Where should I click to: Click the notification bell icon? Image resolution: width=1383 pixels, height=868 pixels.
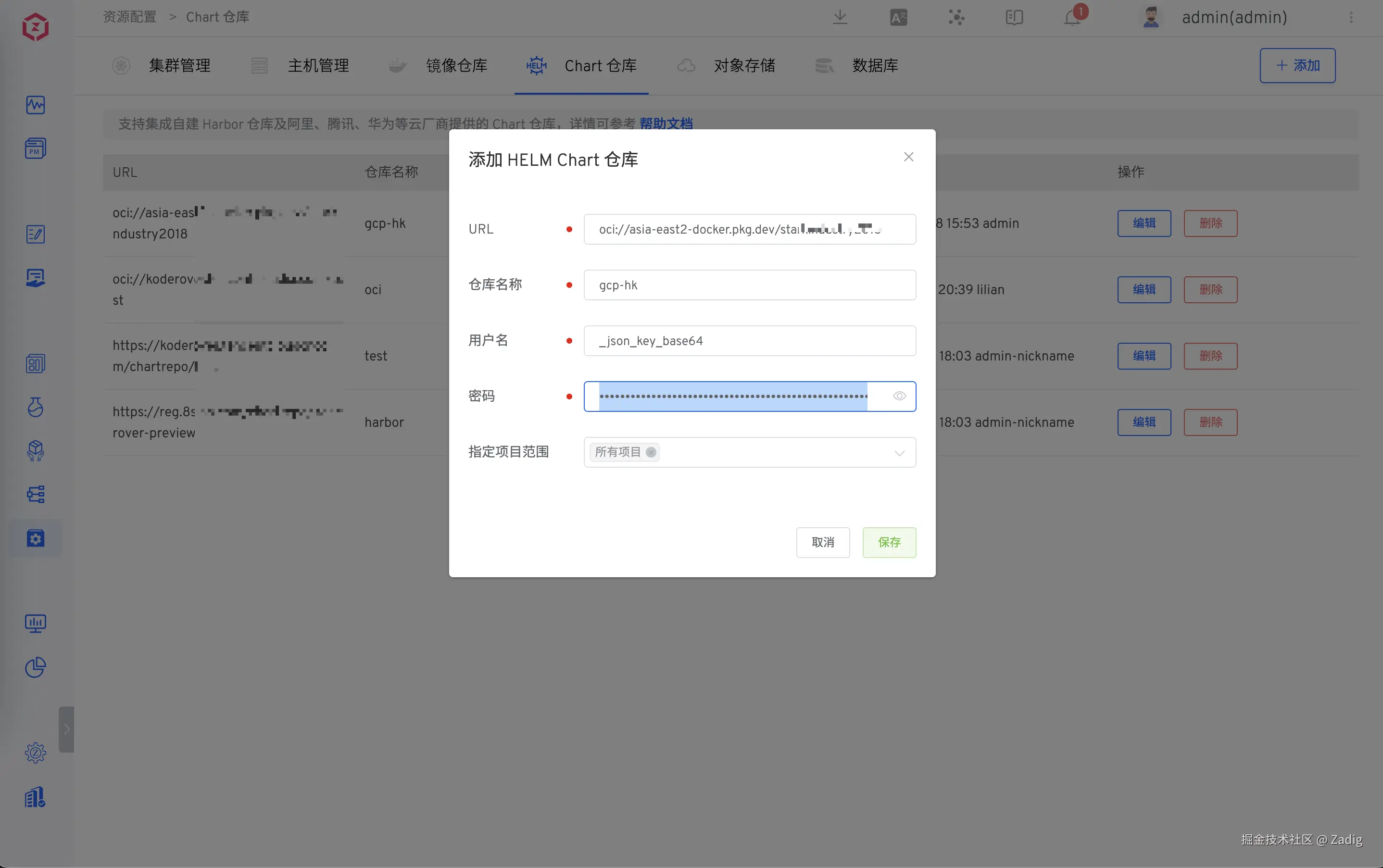pyautogui.click(x=1072, y=18)
